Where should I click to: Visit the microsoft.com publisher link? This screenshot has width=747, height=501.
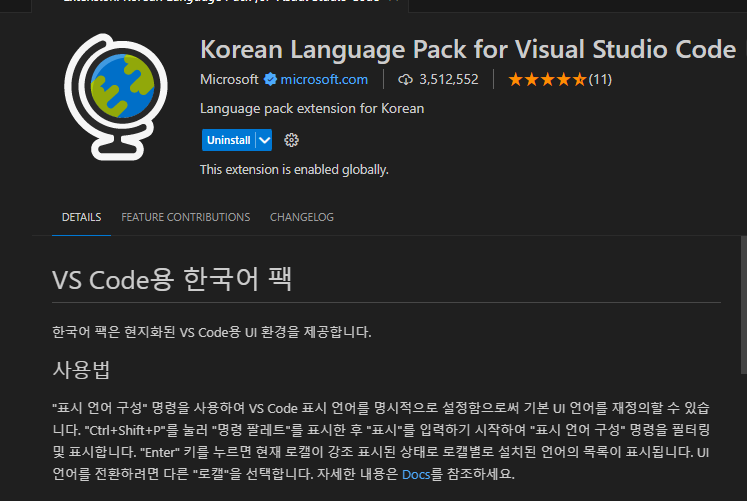(x=324, y=79)
